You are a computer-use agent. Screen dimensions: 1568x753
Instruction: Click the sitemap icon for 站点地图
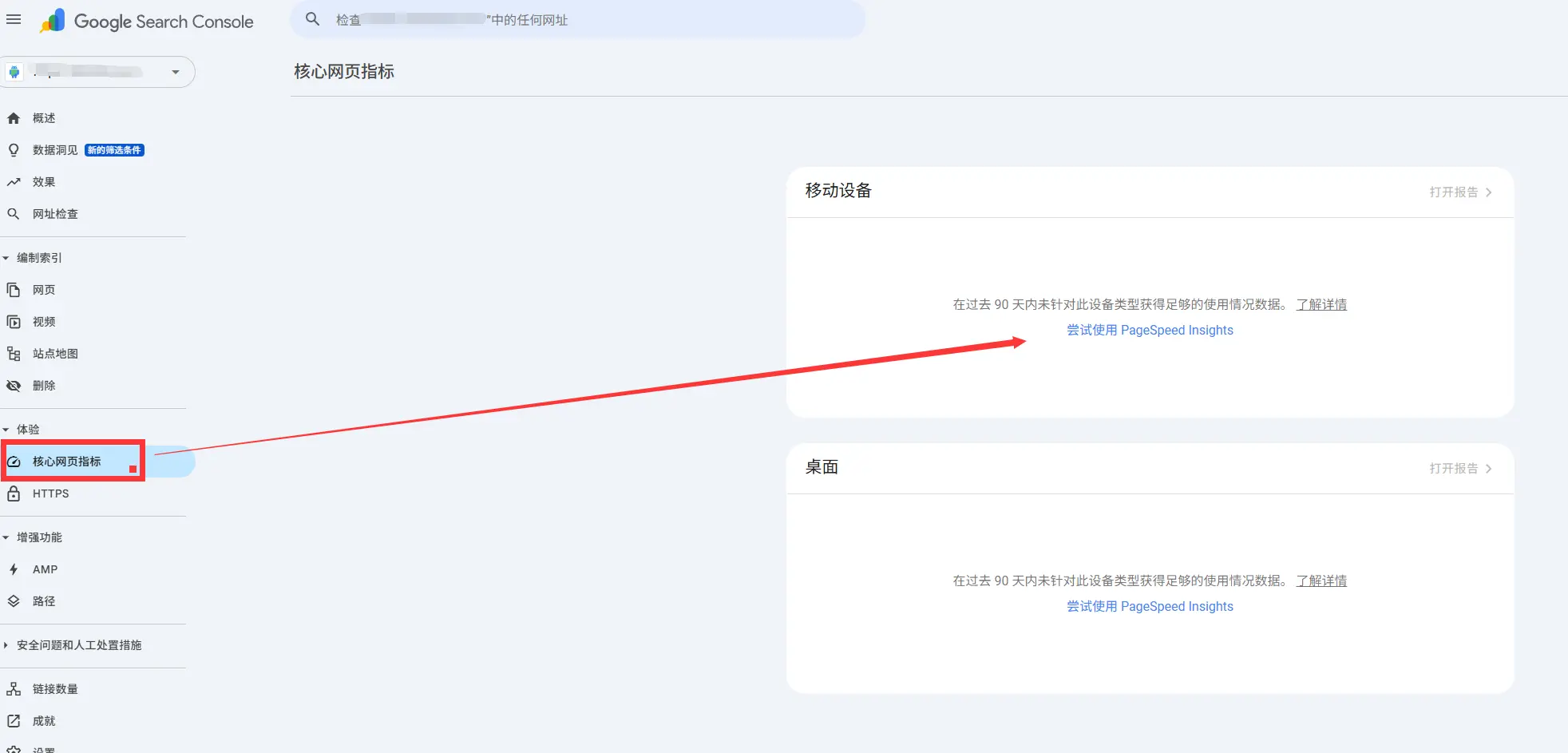pos(14,354)
